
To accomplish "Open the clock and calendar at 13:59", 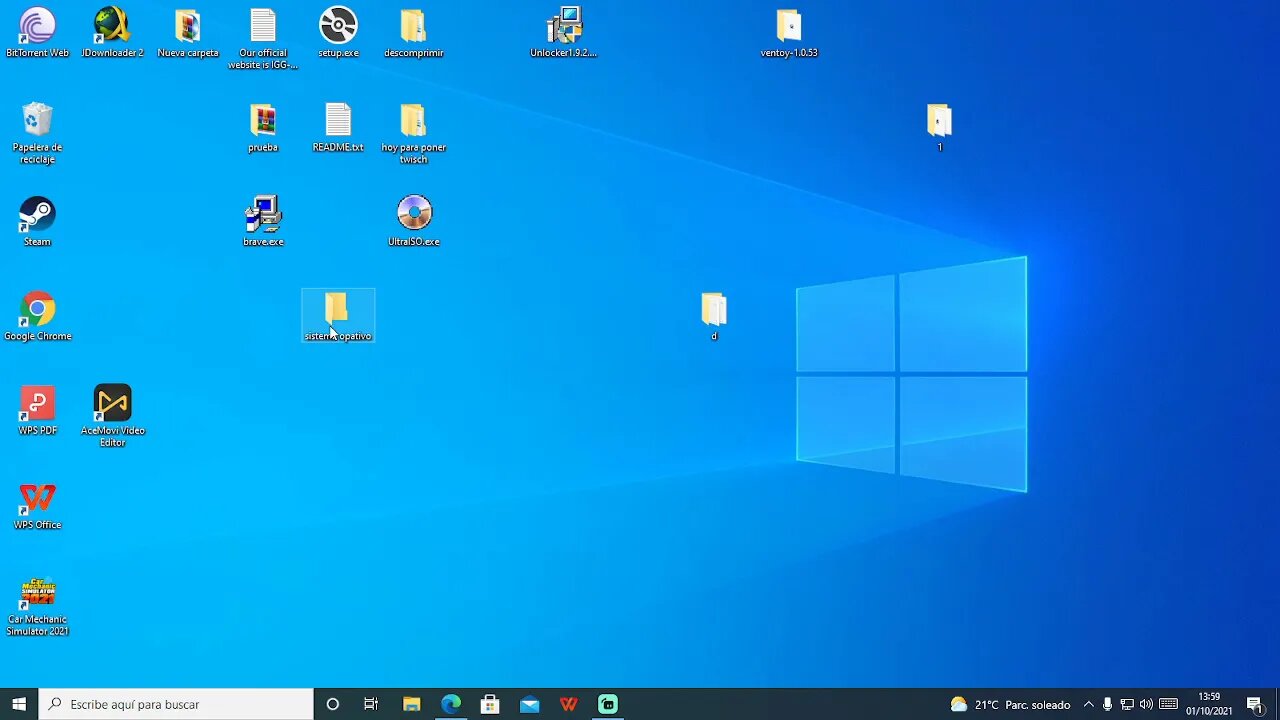I will pos(1209,704).
